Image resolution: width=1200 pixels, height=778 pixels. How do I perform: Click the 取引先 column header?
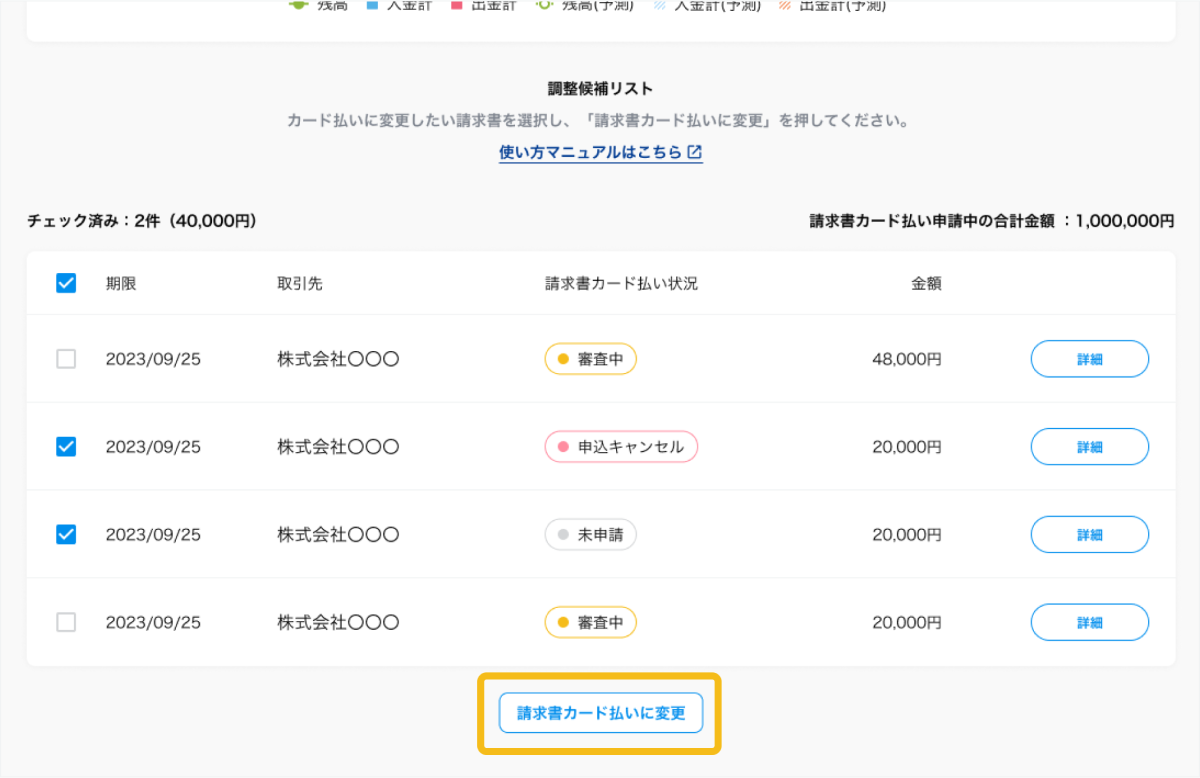(300, 283)
